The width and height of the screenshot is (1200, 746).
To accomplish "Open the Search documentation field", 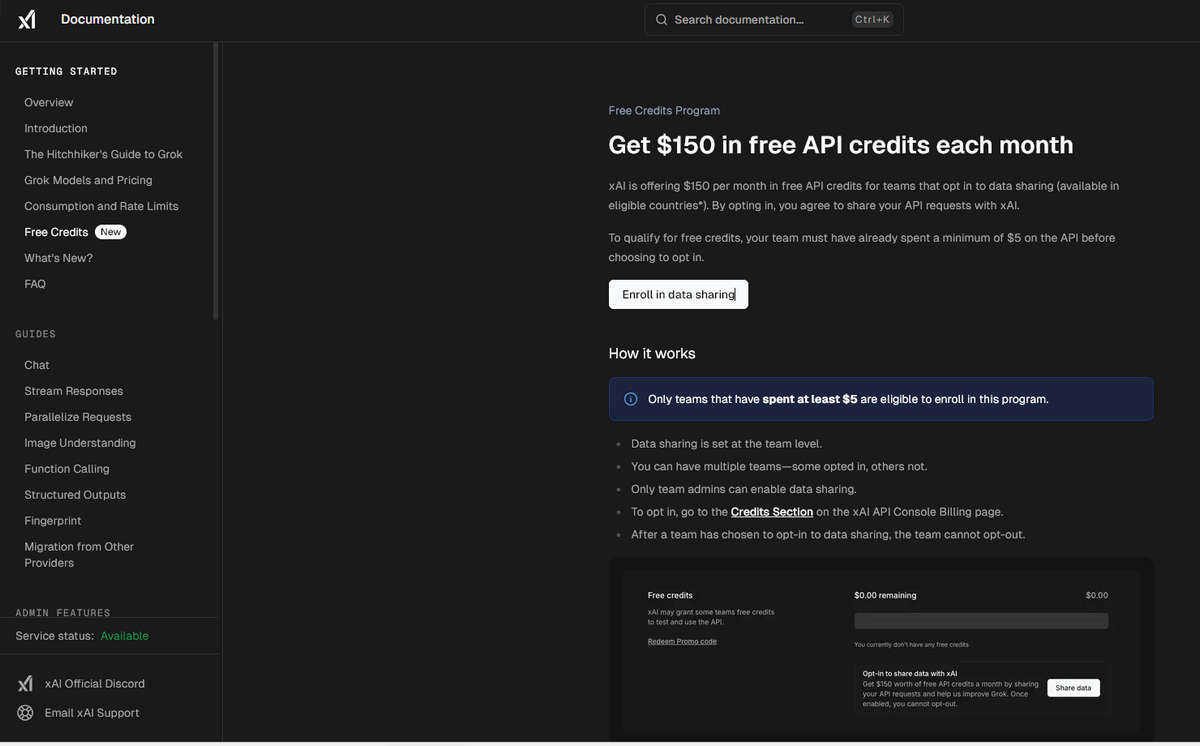I will point(774,20).
